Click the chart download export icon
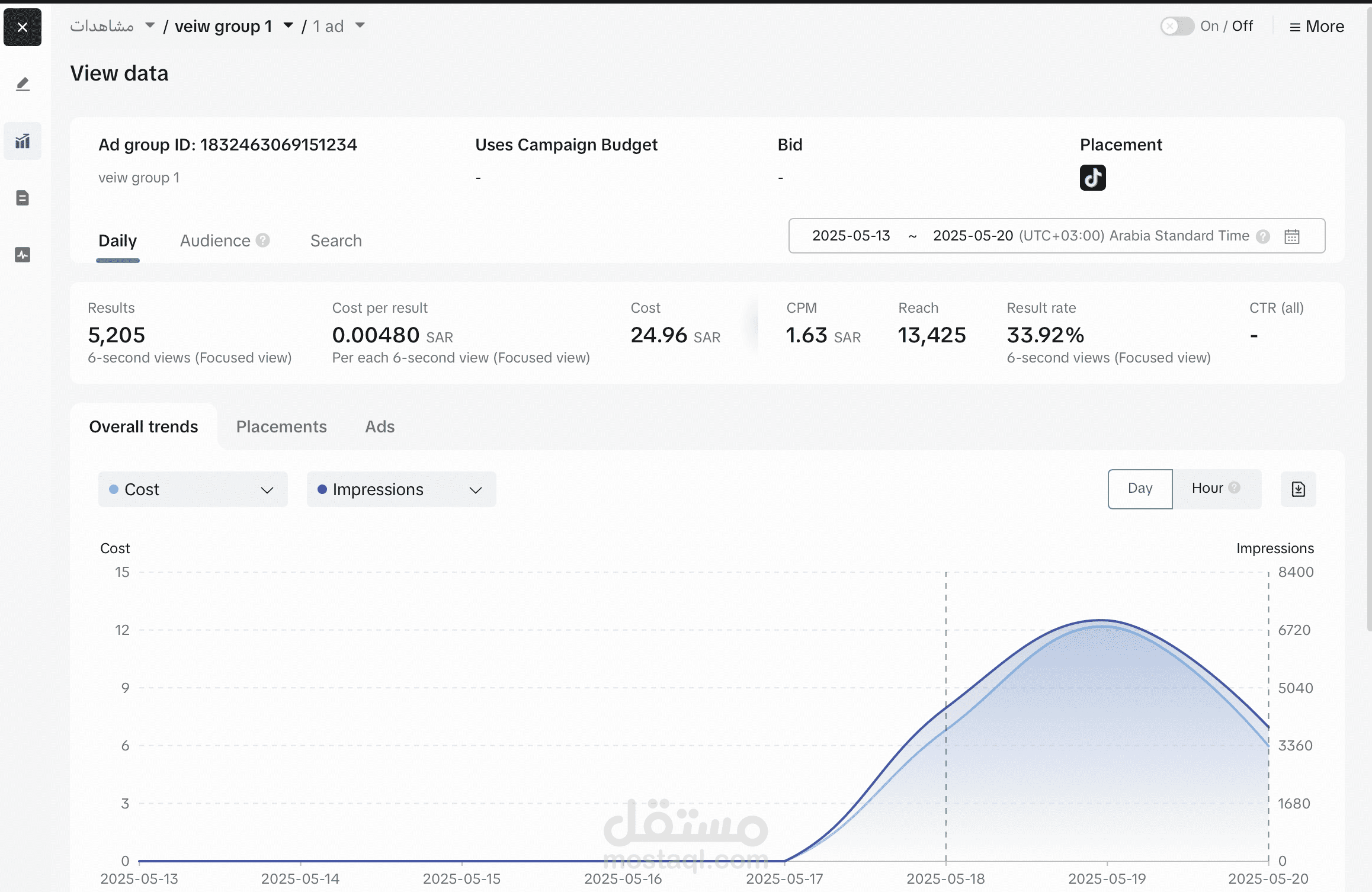1372x892 pixels. [x=1298, y=489]
